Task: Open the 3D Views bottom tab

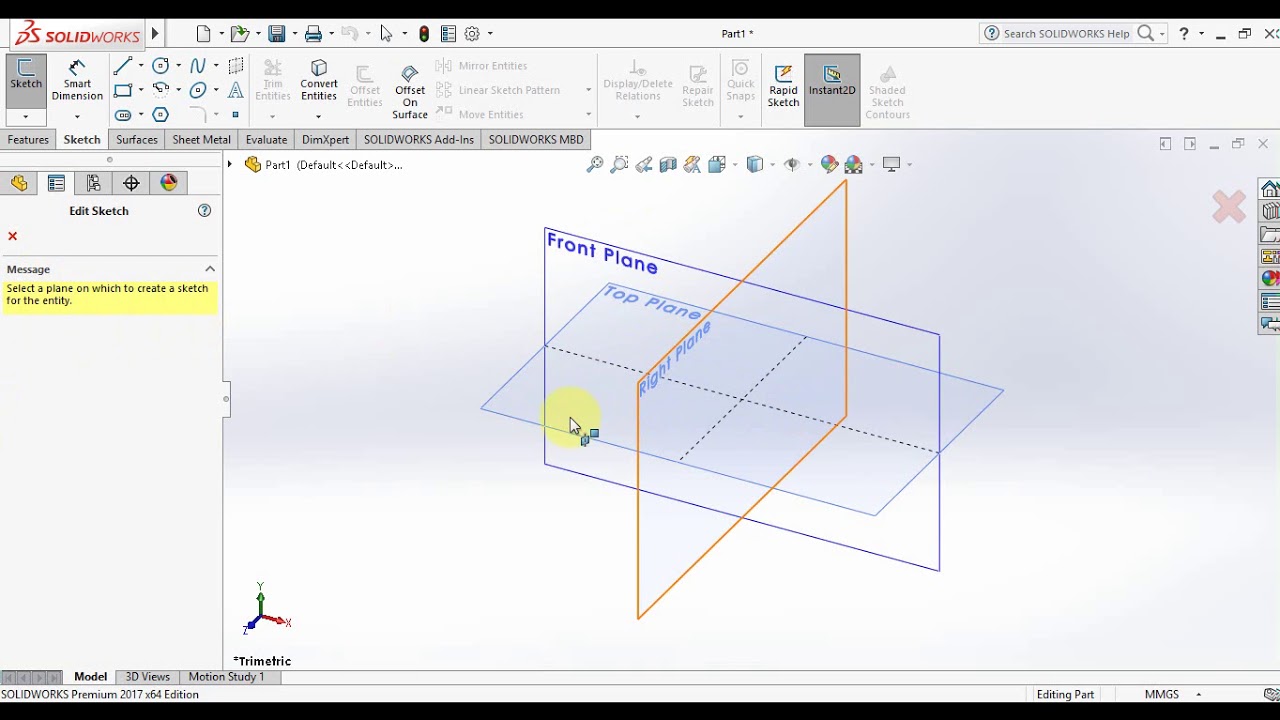Action: (147, 677)
